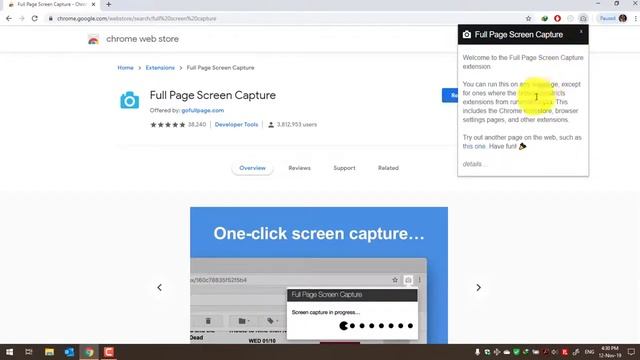The image size is (640, 360).
Task: Click the Full Page Screen Capture camera toolbar icon
Action: pos(583,18)
